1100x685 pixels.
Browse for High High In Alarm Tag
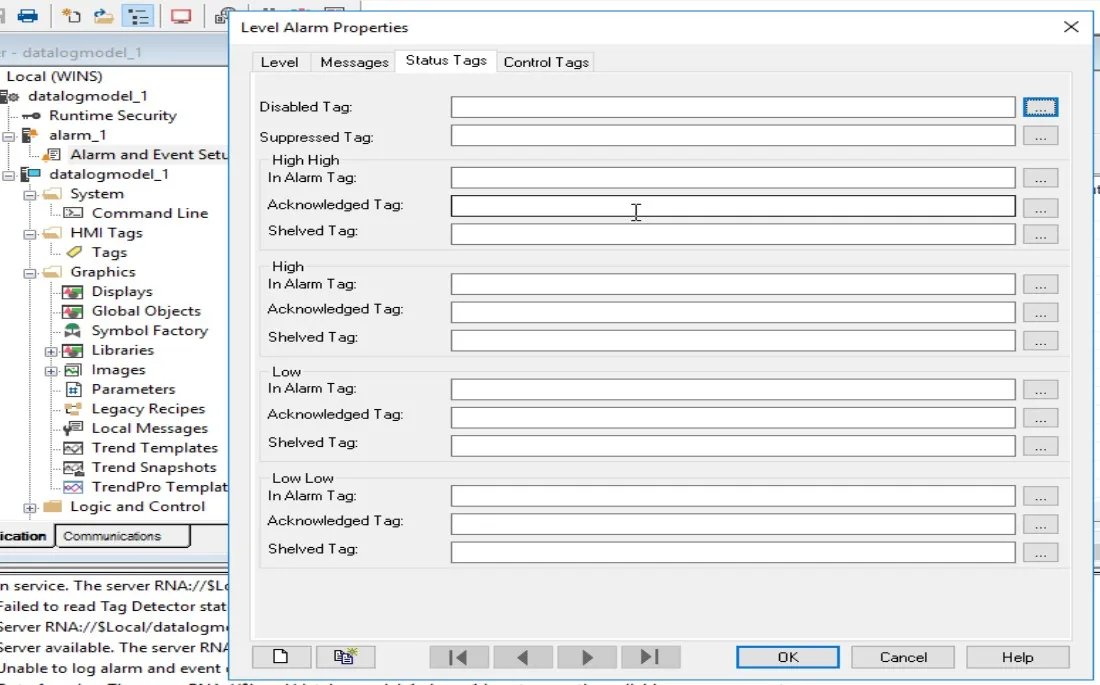pyautogui.click(x=1040, y=178)
